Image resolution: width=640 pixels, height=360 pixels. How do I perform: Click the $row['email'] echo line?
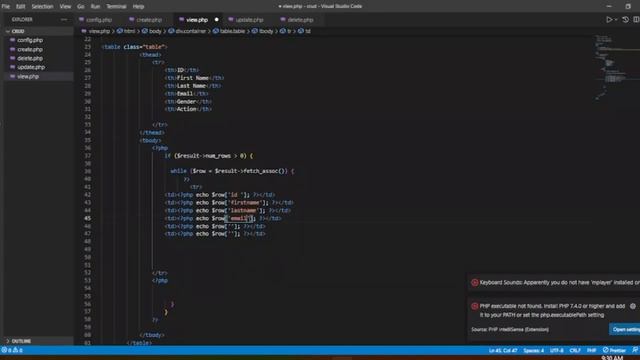click(223, 218)
